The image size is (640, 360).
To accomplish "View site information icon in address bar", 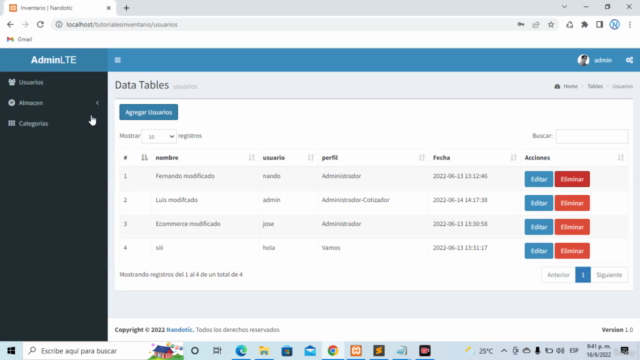I will pyautogui.click(x=59, y=24).
